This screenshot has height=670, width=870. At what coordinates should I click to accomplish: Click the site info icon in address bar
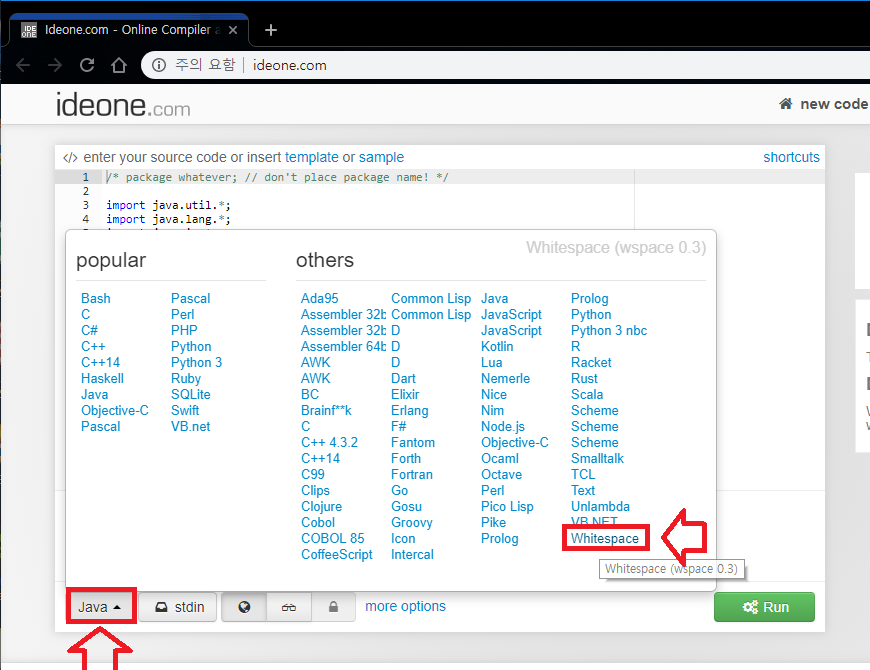click(x=159, y=65)
